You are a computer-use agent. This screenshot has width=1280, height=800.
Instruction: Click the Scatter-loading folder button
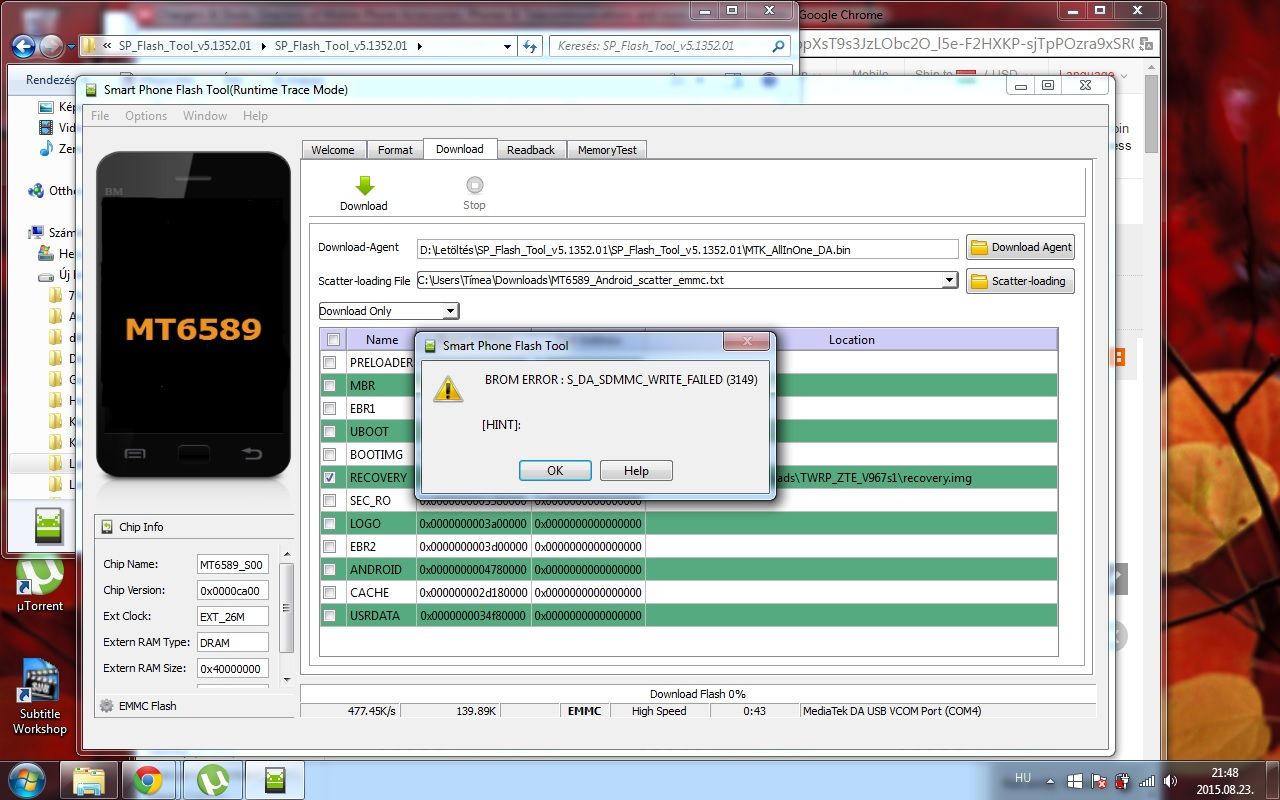pos(1020,281)
